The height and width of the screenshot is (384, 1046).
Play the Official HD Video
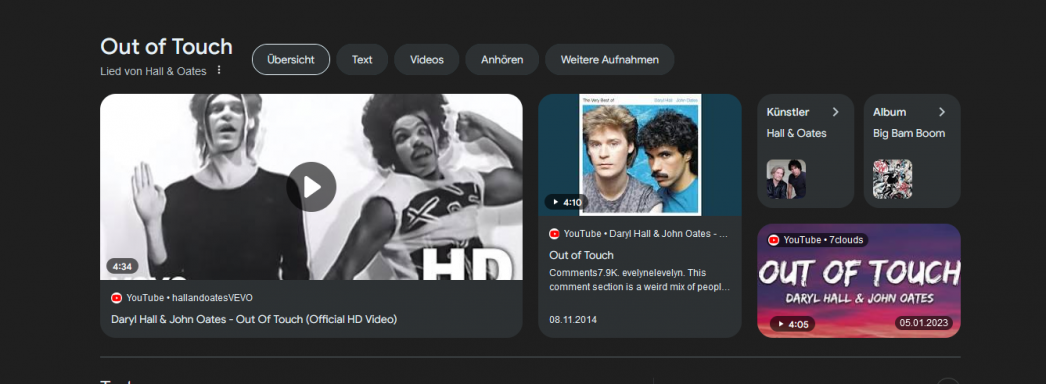(311, 187)
